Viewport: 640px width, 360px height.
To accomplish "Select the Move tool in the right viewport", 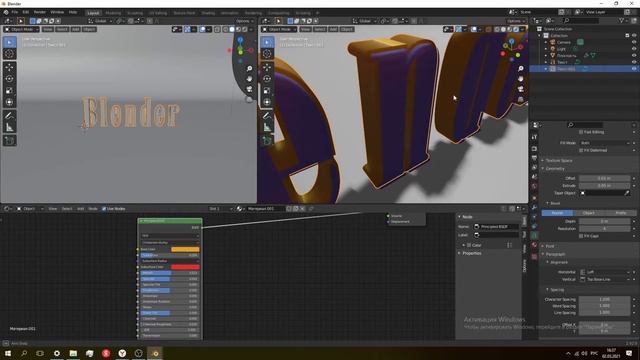I will coord(267,67).
